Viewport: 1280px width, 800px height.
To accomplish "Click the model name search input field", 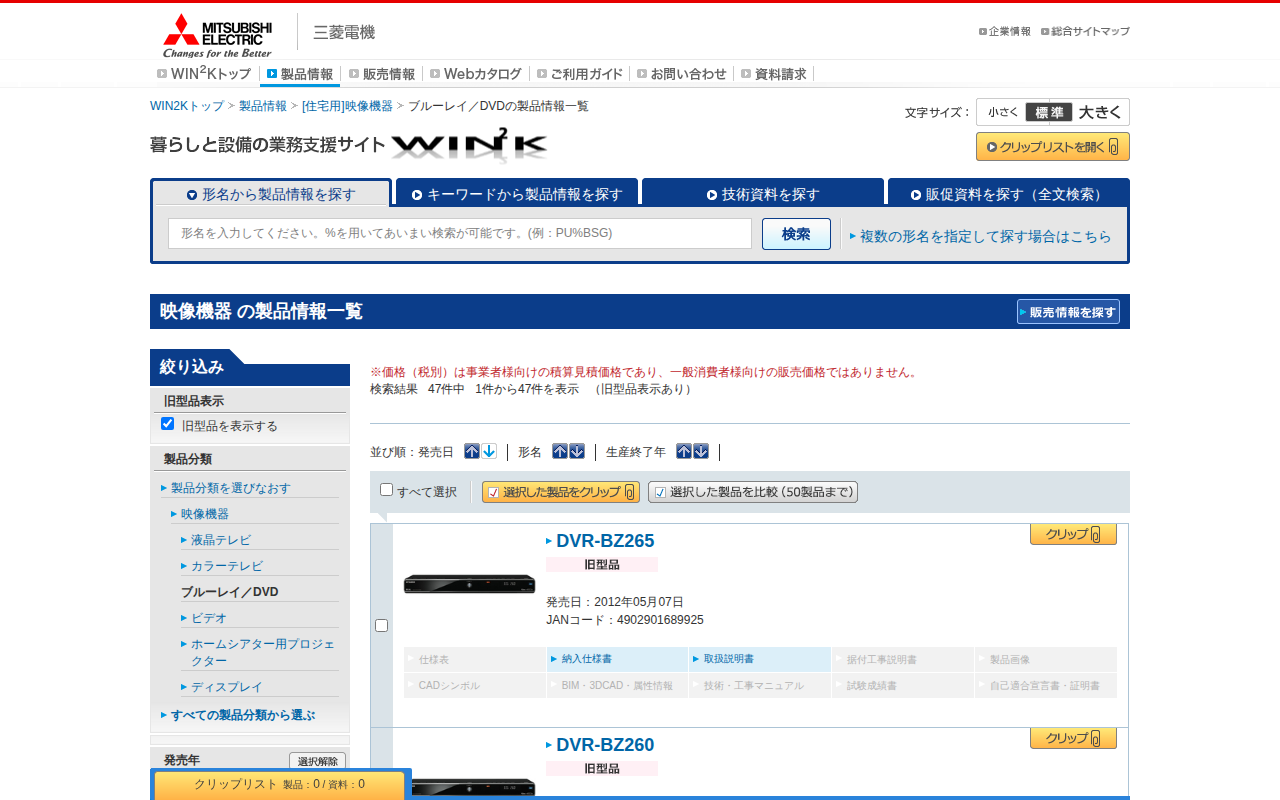I will [460, 233].
